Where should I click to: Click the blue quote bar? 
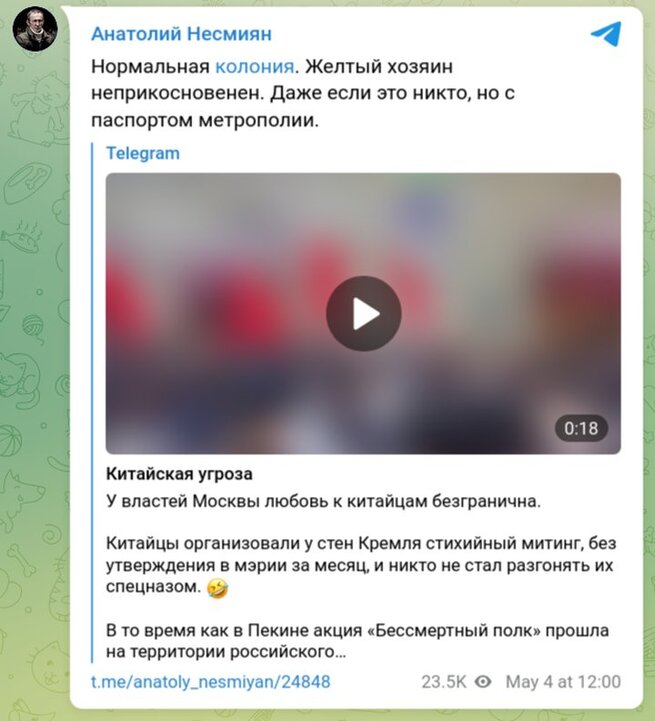pos(92,403)
